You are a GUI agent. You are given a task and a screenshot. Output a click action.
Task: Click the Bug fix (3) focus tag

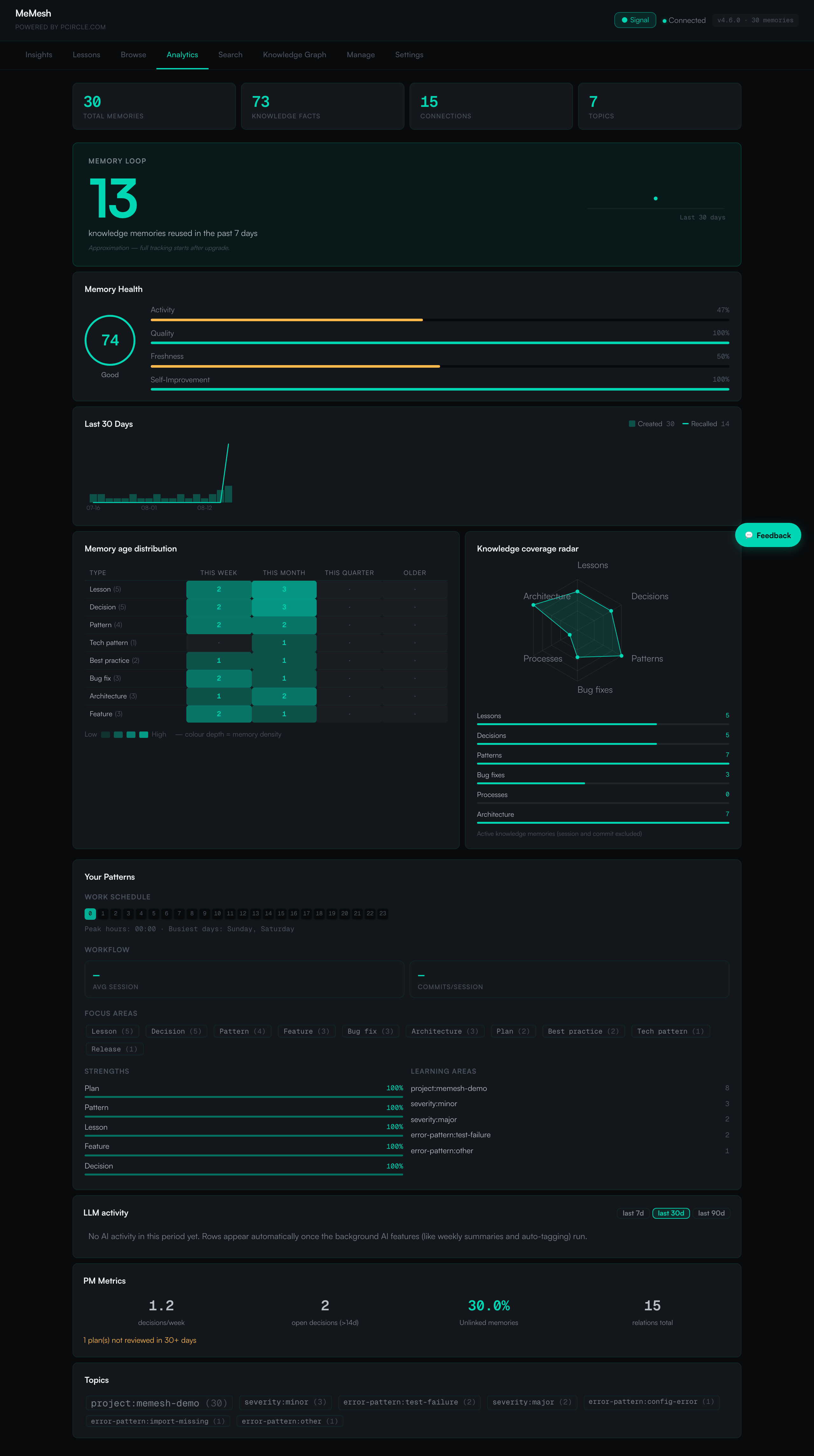coord(370,1031)
